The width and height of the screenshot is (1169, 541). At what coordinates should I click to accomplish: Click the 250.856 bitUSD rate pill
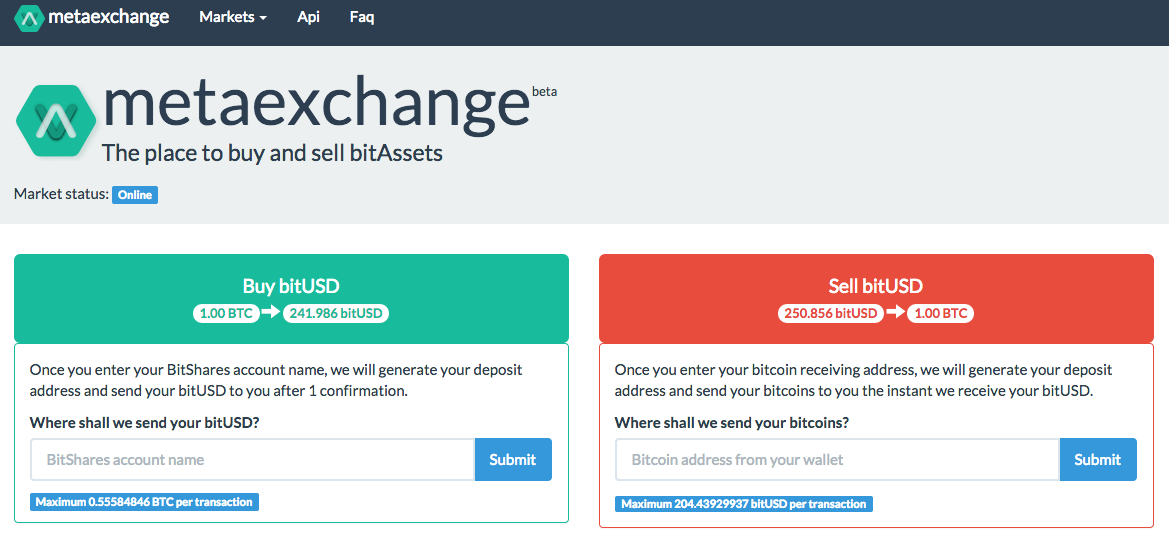(831, 314)
